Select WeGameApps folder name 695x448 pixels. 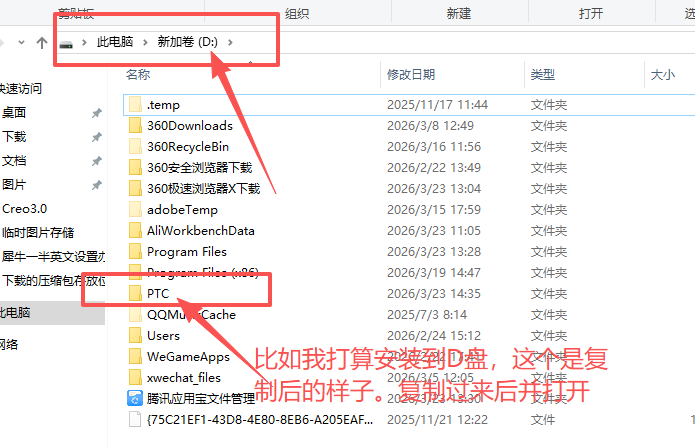188,357
